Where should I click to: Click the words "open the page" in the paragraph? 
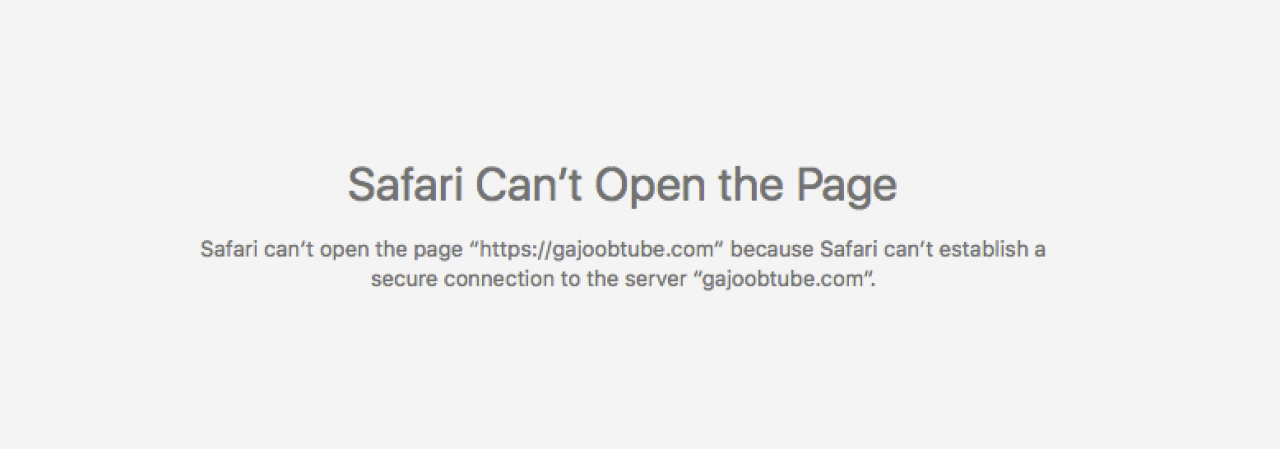(x=391, y=249)
